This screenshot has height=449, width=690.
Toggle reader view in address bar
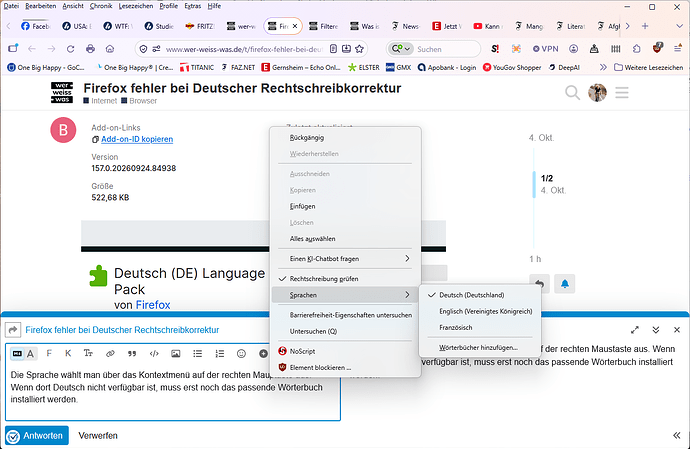coord(334,49)
